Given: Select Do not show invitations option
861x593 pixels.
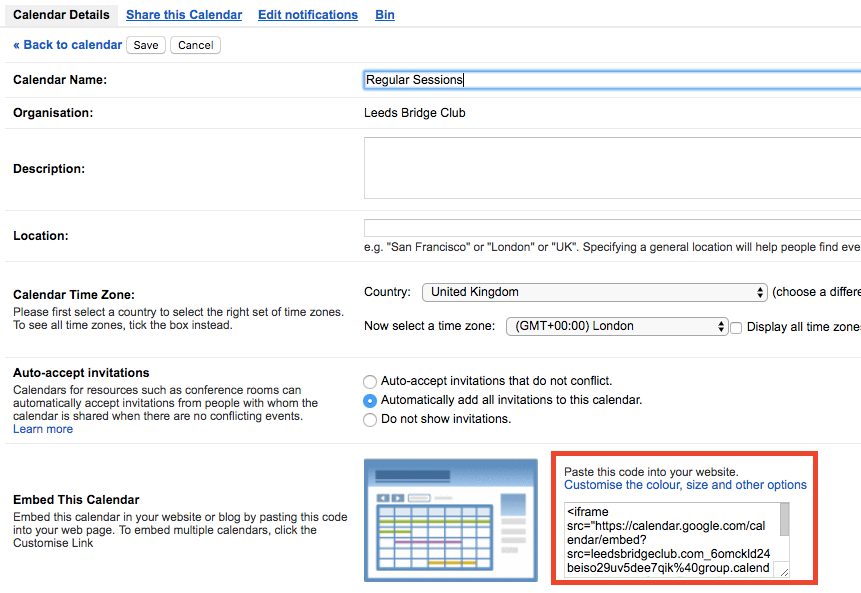Looking at the screenshot, I should (370, 420).
